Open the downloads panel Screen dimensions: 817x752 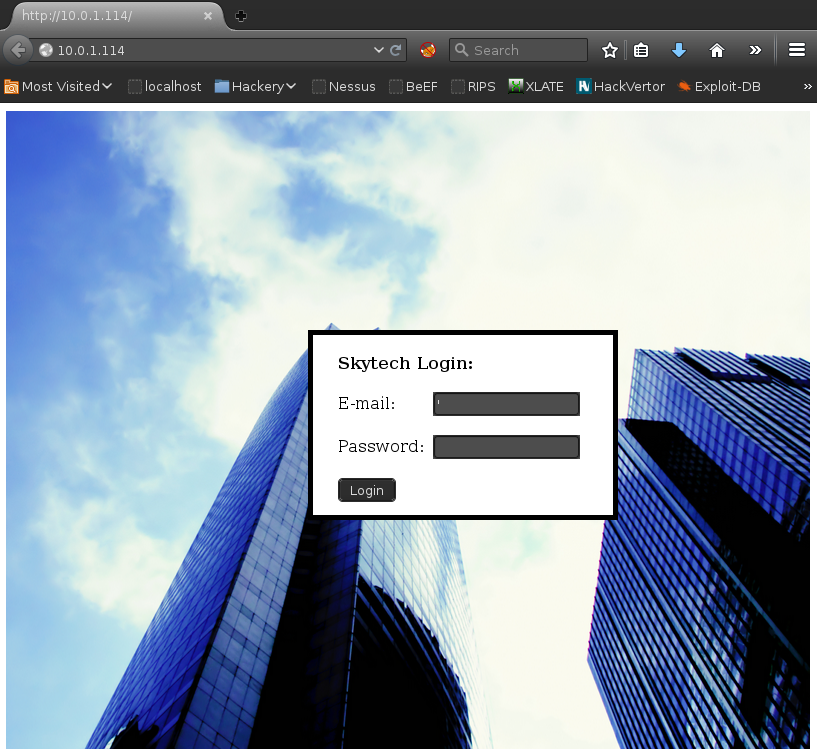tap(679, 49)
